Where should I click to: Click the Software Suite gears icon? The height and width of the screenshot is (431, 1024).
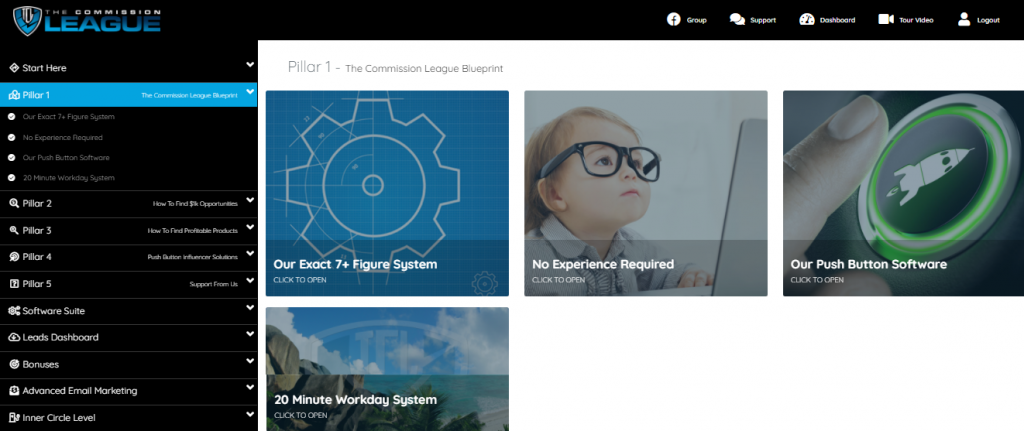pos(14,311)
